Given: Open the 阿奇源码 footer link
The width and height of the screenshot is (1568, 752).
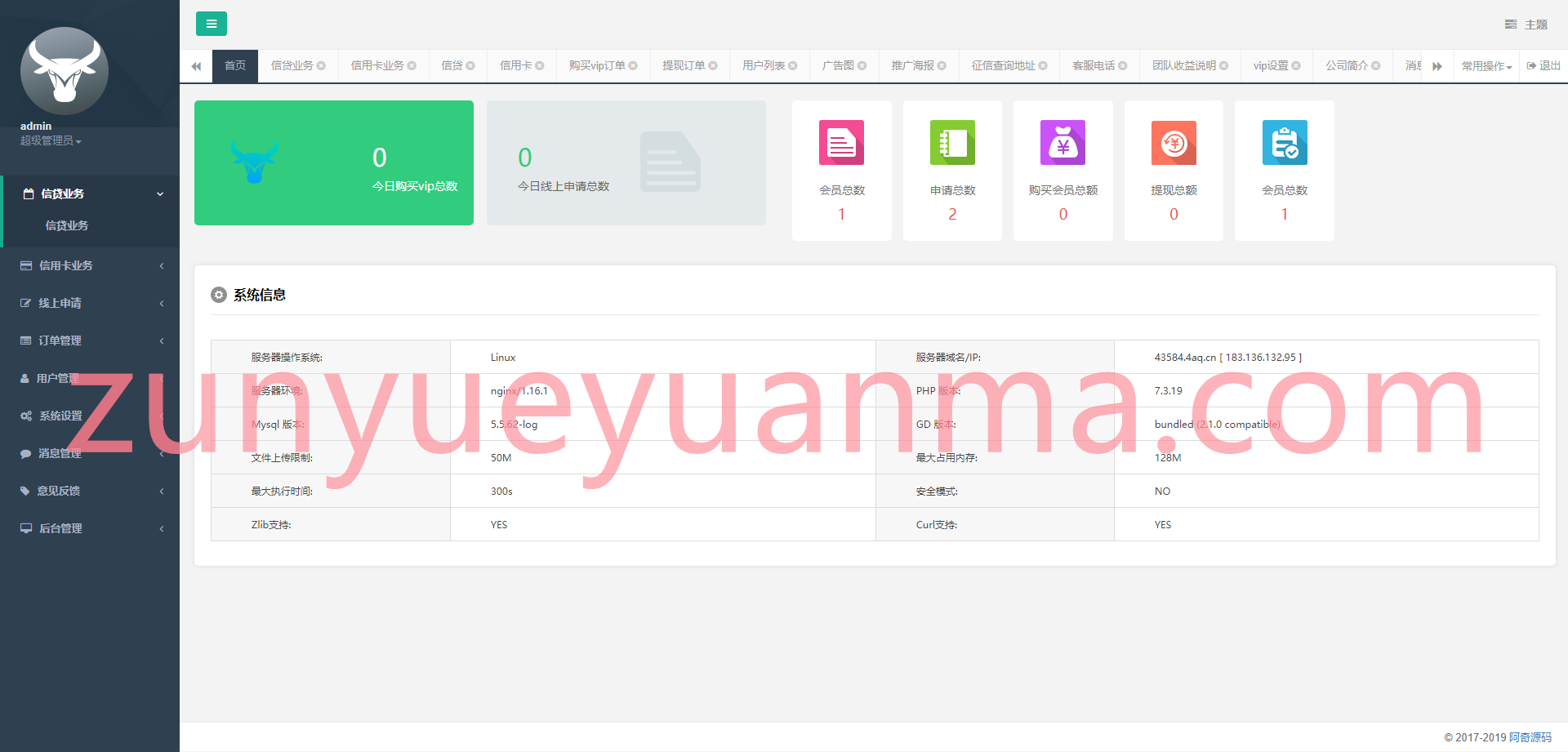Looking at the screenshot, I should point(1530,737).
